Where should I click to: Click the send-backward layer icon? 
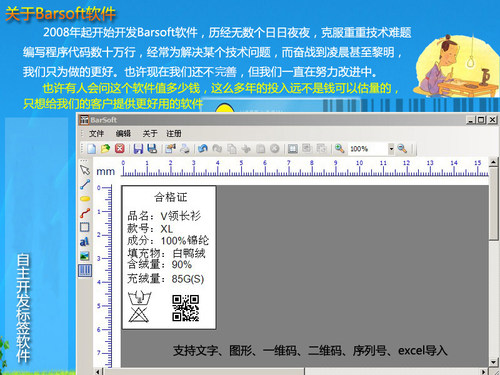(321, 148)
